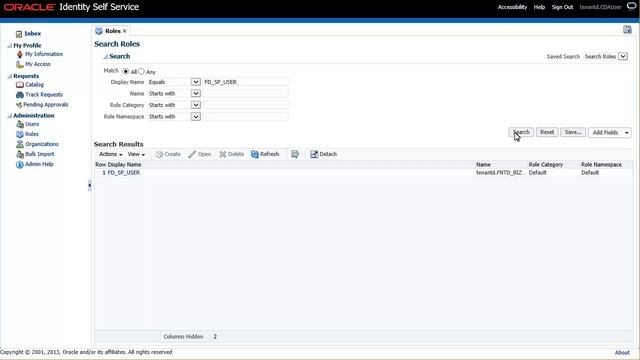Click the Role Namespace input field
This screenshot has height=360, width=640.
pyautogui.click(x=246, y=117)
